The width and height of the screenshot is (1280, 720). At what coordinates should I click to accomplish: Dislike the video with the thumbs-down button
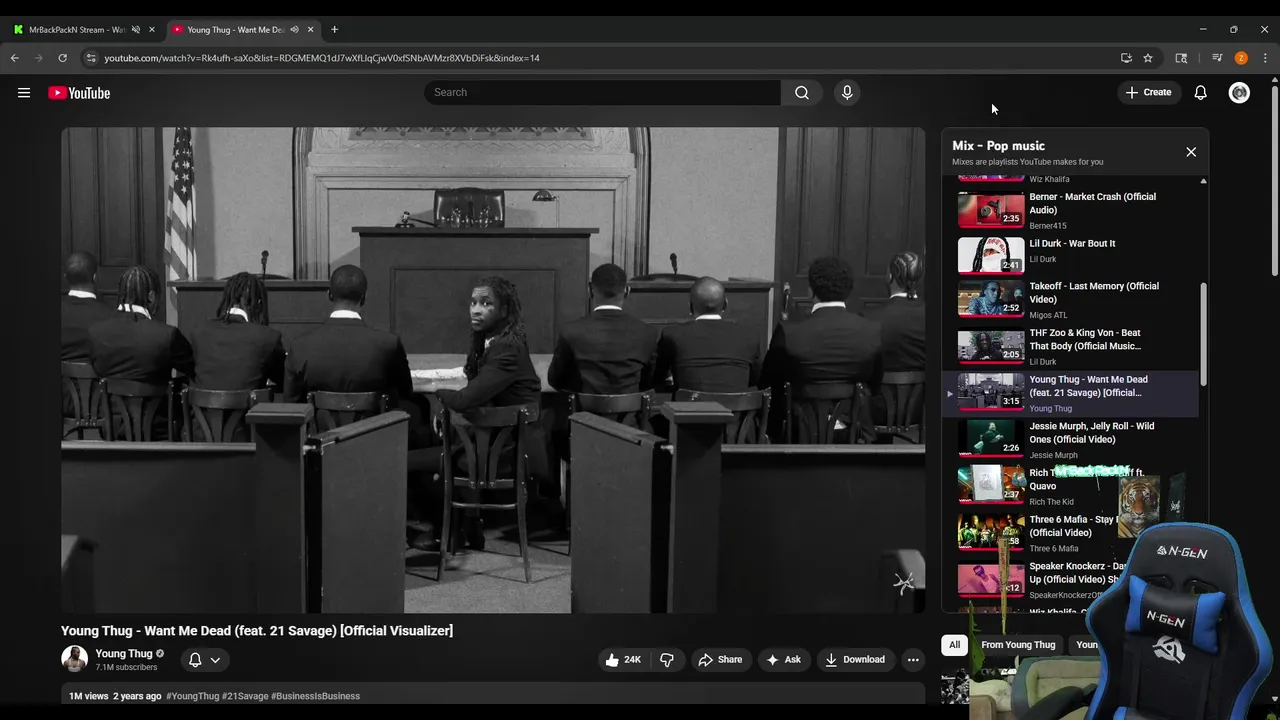click(x=667, y=659)
